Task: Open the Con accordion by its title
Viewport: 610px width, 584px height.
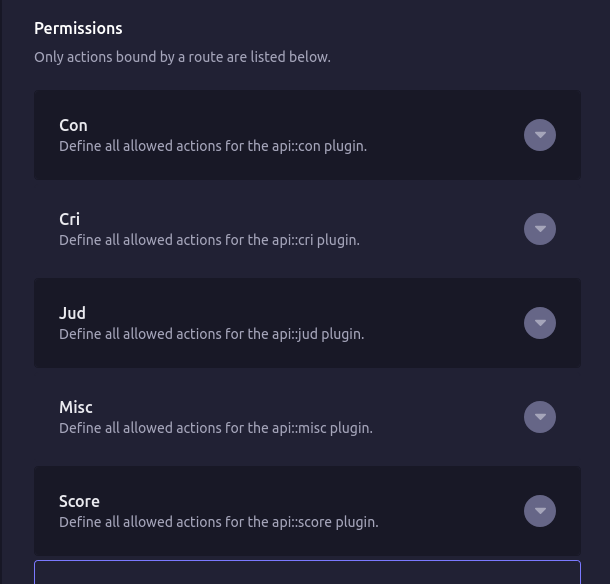Action: tap(73, 125)
